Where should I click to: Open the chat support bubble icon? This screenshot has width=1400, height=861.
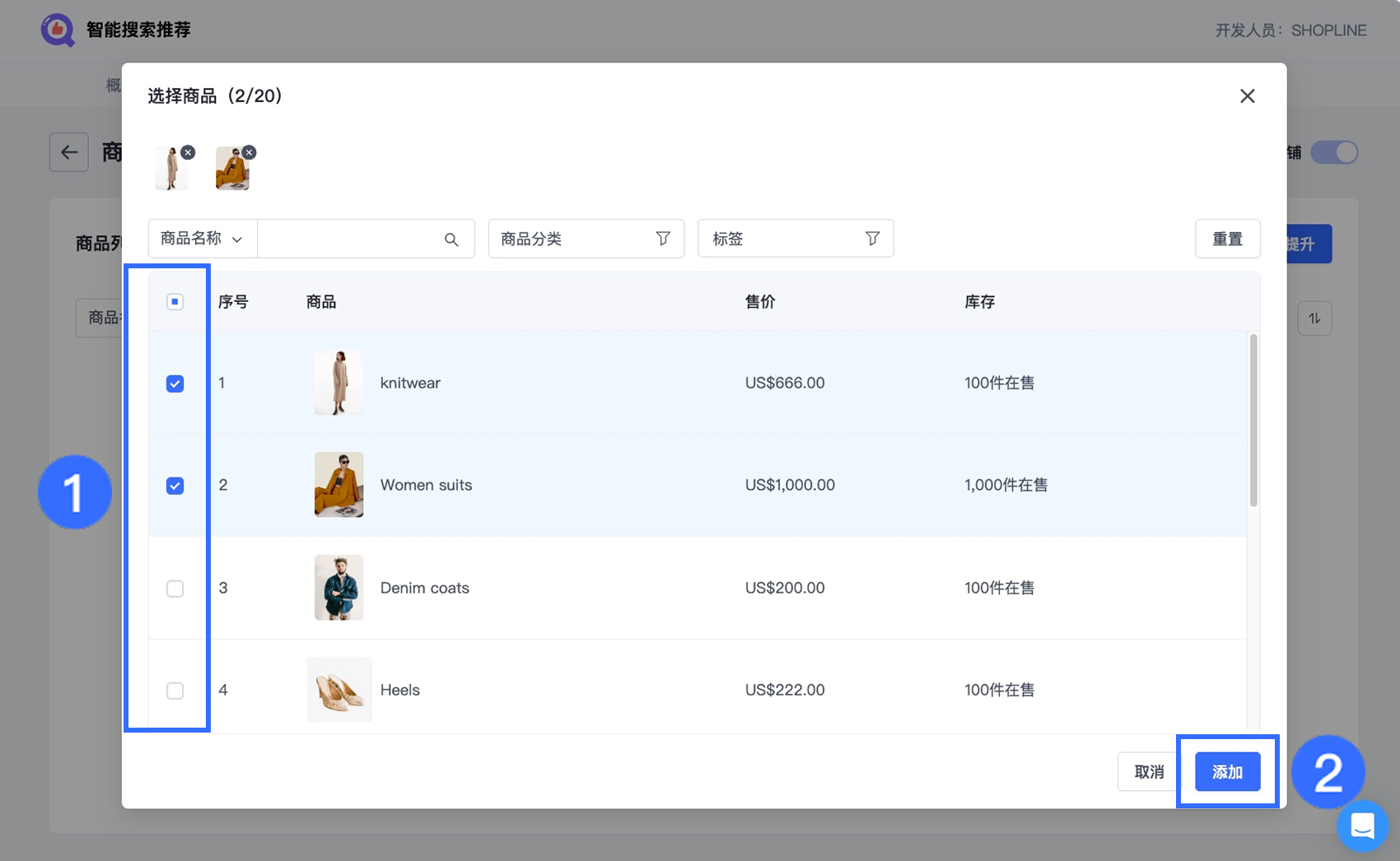(1362, 826)
